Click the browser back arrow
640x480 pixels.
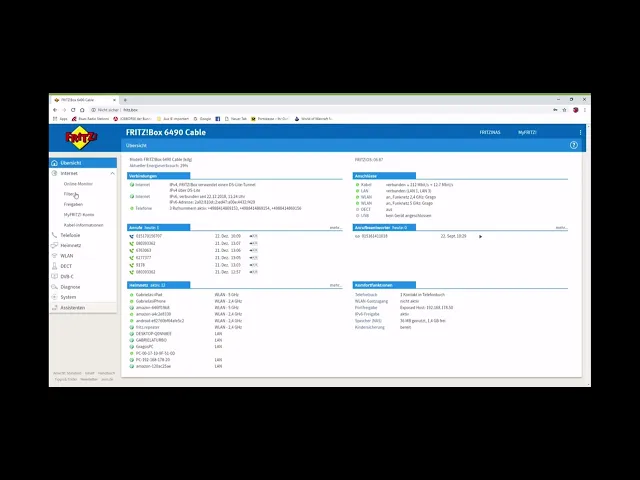coord(55,110)
